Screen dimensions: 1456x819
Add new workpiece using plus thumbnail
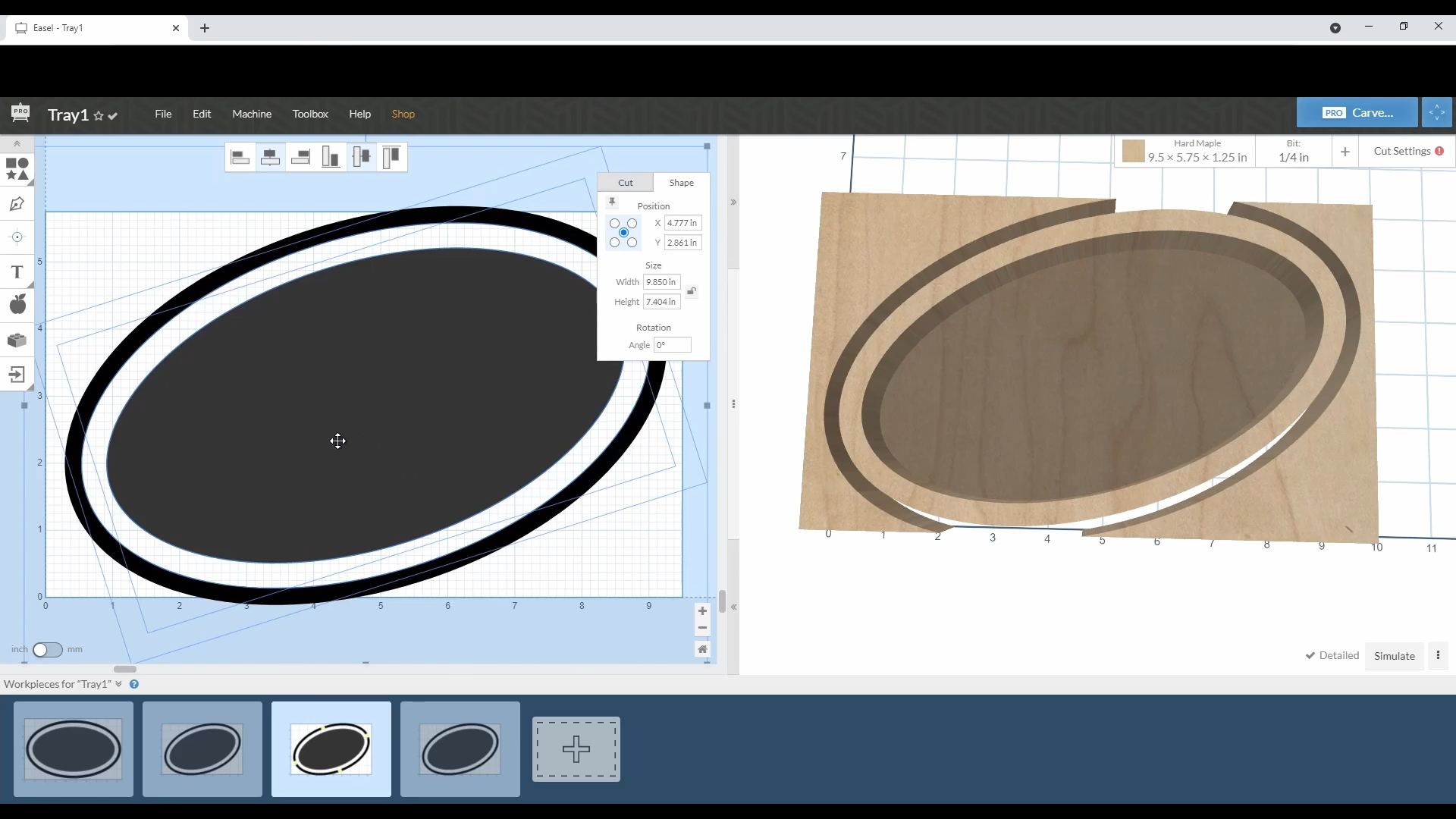point(576,748)
